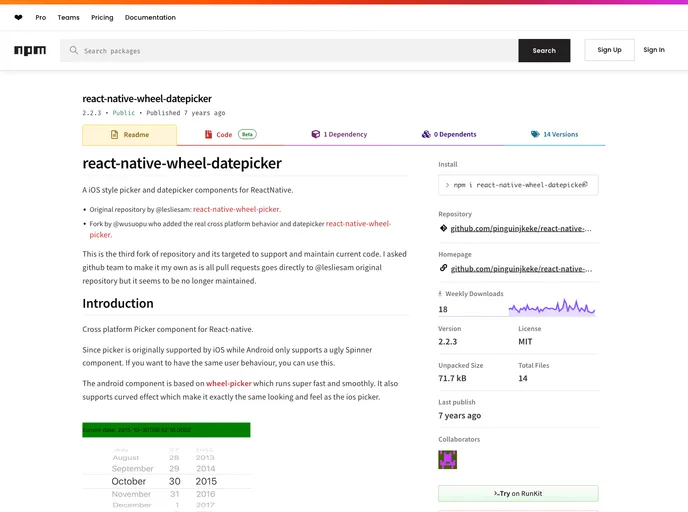Click the Code file icon
This screenshot has width=688, height=512.
pos(208,134)
